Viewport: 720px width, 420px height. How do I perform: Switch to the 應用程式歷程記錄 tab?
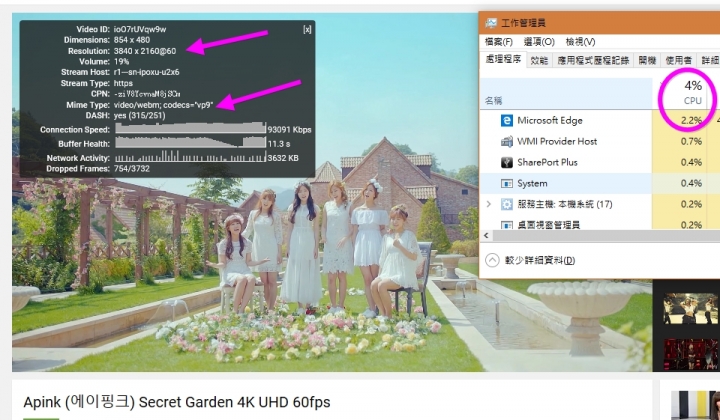coord(593,60)
